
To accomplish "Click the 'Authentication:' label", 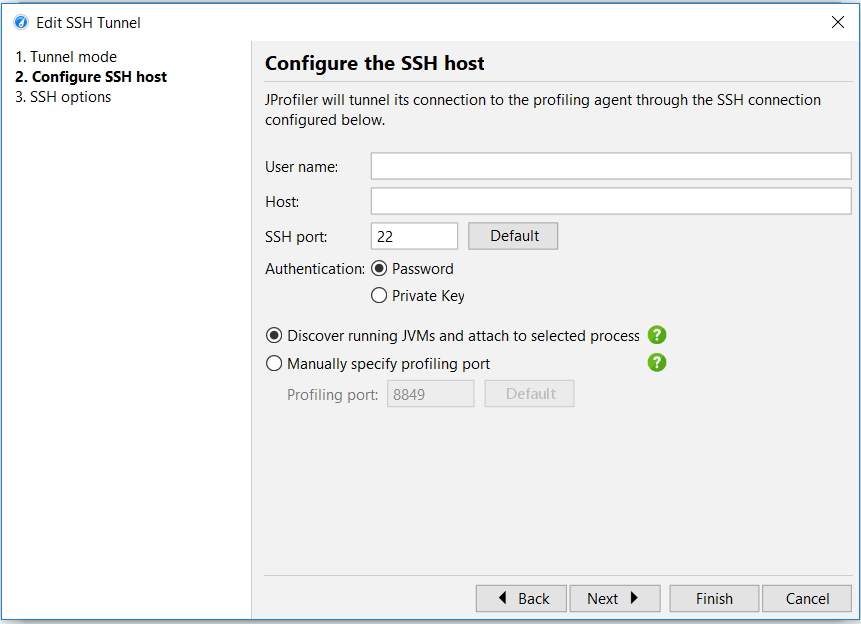I will tap(315, 269).
